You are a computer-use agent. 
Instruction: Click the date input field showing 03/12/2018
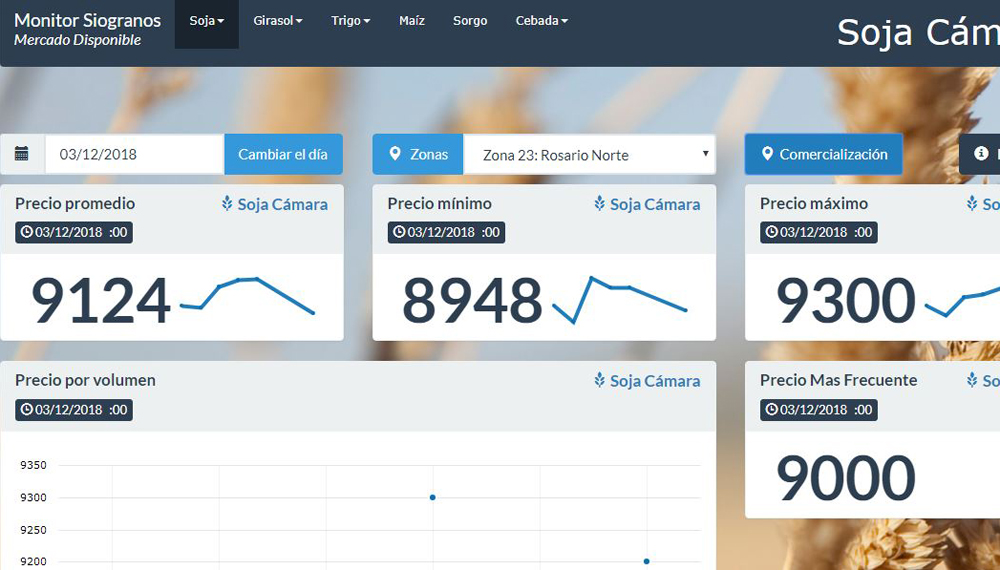[134, 155]
